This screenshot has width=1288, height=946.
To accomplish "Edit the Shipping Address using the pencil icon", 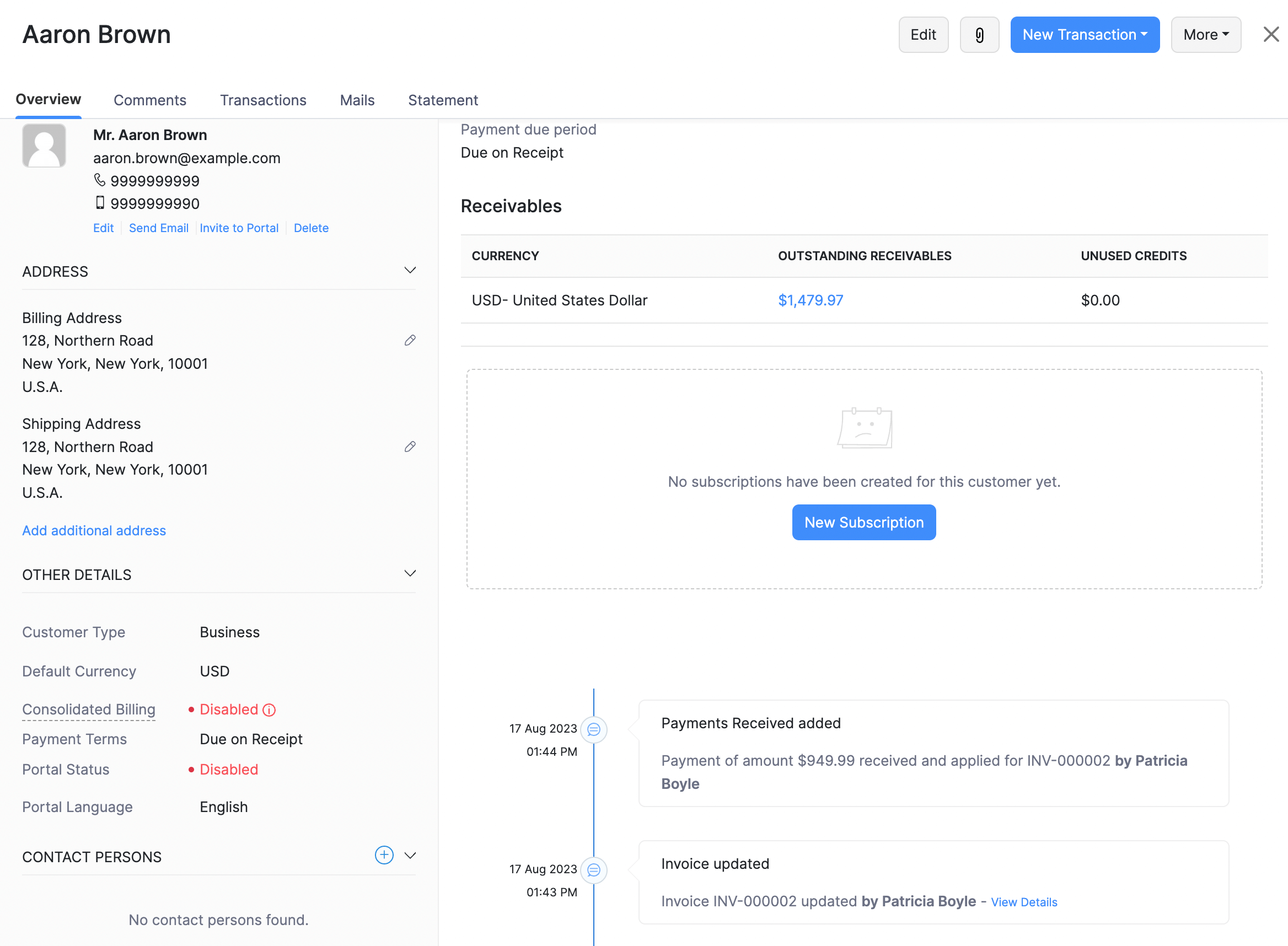I will click(410, 446).
